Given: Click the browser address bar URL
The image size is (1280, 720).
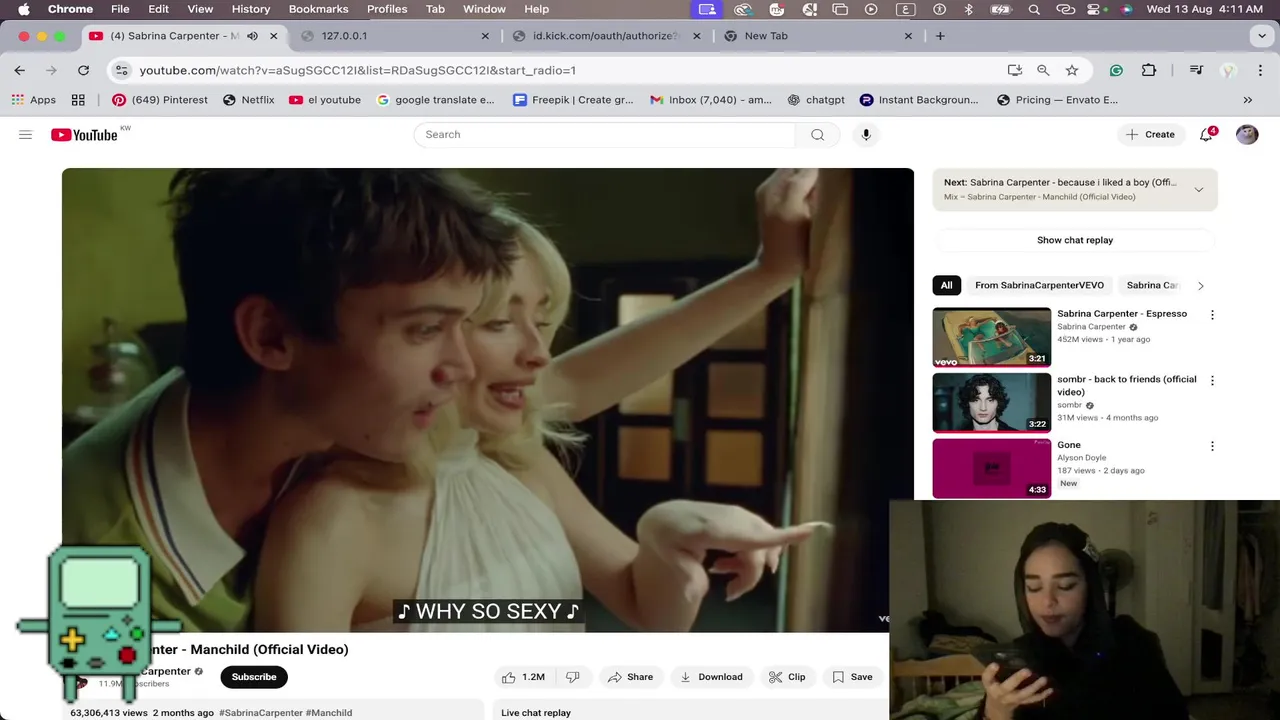Looking at the screenshot, I should coord(358,70).
